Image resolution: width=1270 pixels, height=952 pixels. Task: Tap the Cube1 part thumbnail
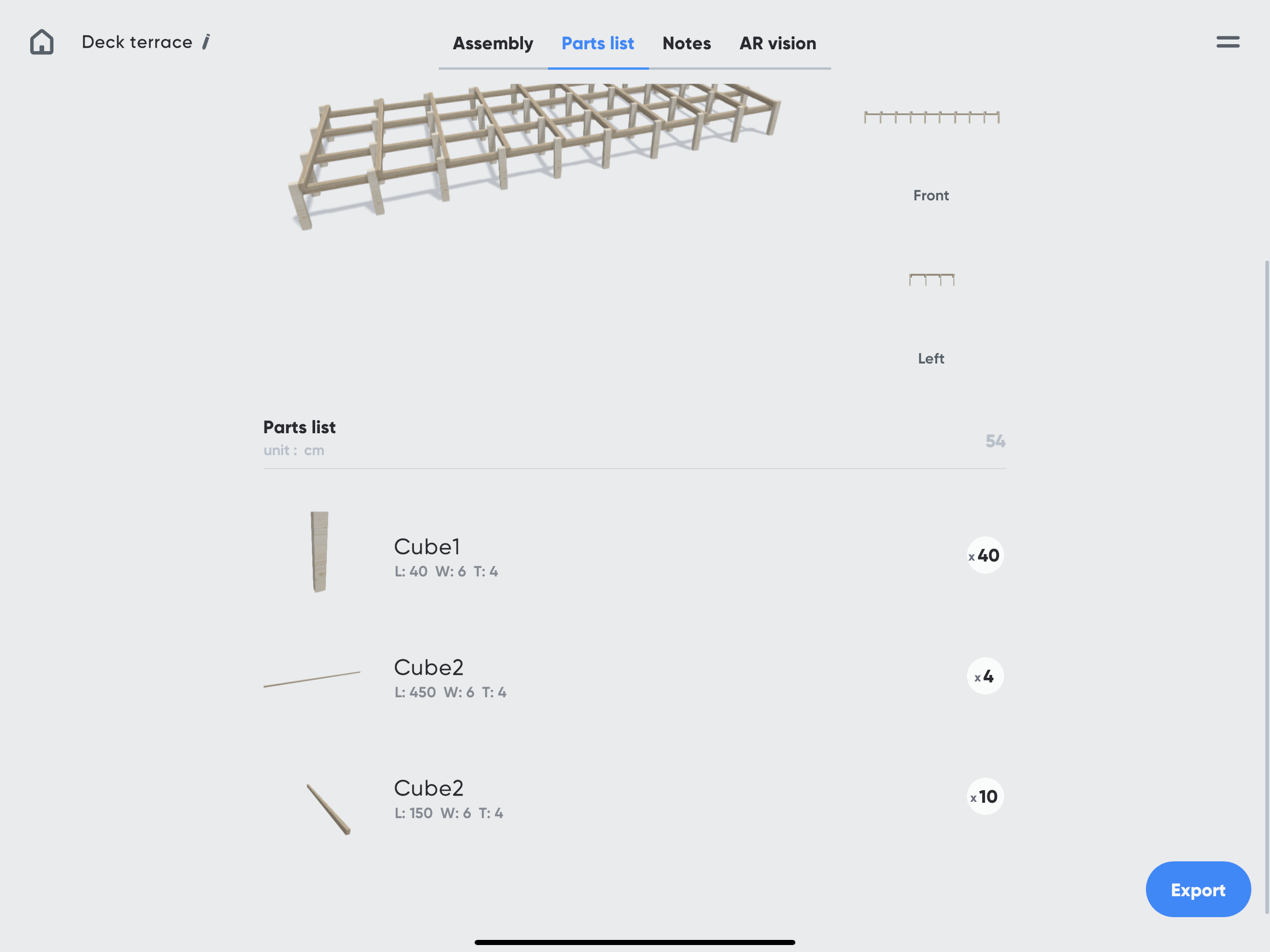(319, 551)
